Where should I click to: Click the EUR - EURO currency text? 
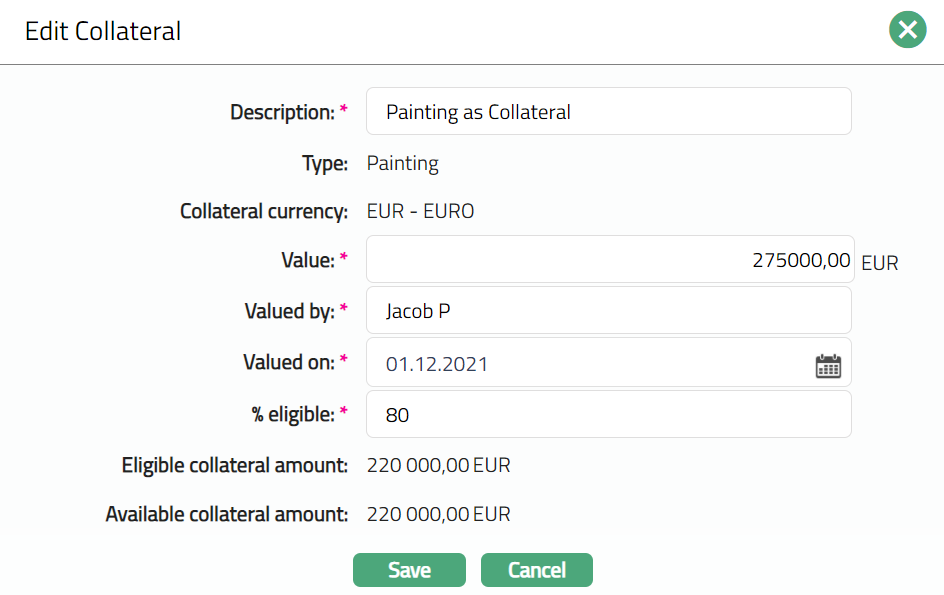(420, 211)
